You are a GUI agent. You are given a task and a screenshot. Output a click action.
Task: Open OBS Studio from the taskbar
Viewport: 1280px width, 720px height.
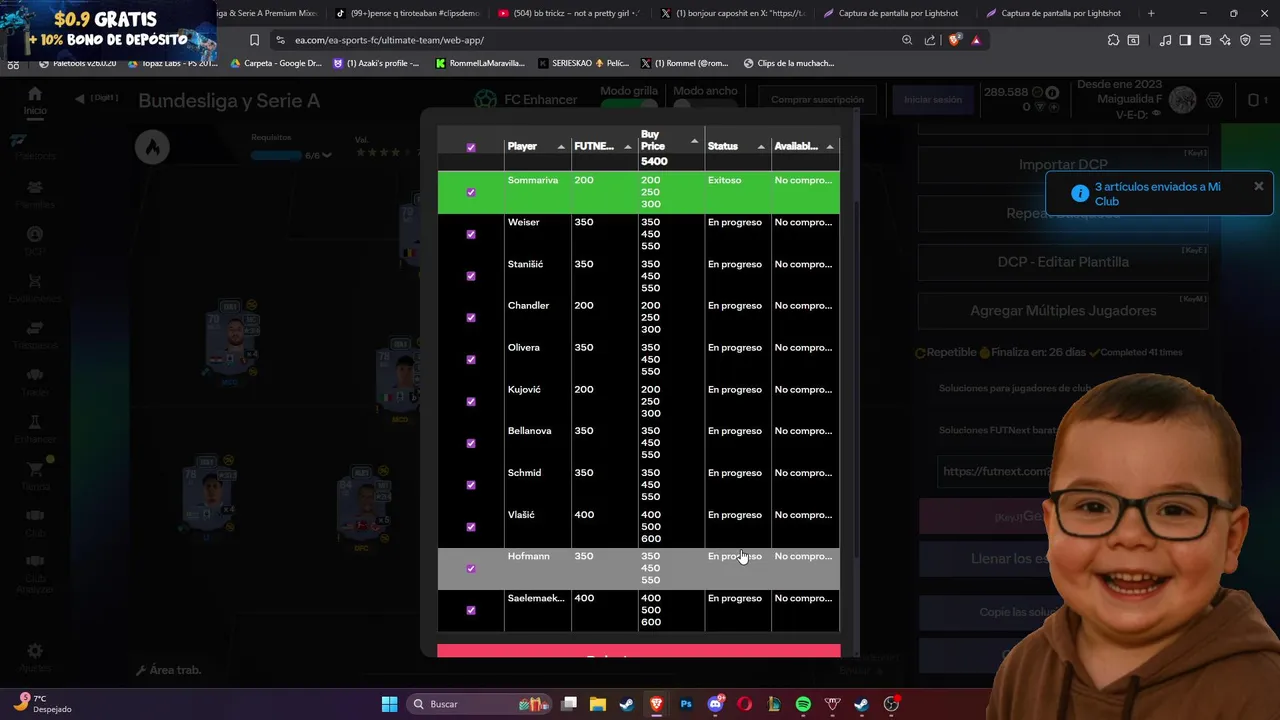891,704
